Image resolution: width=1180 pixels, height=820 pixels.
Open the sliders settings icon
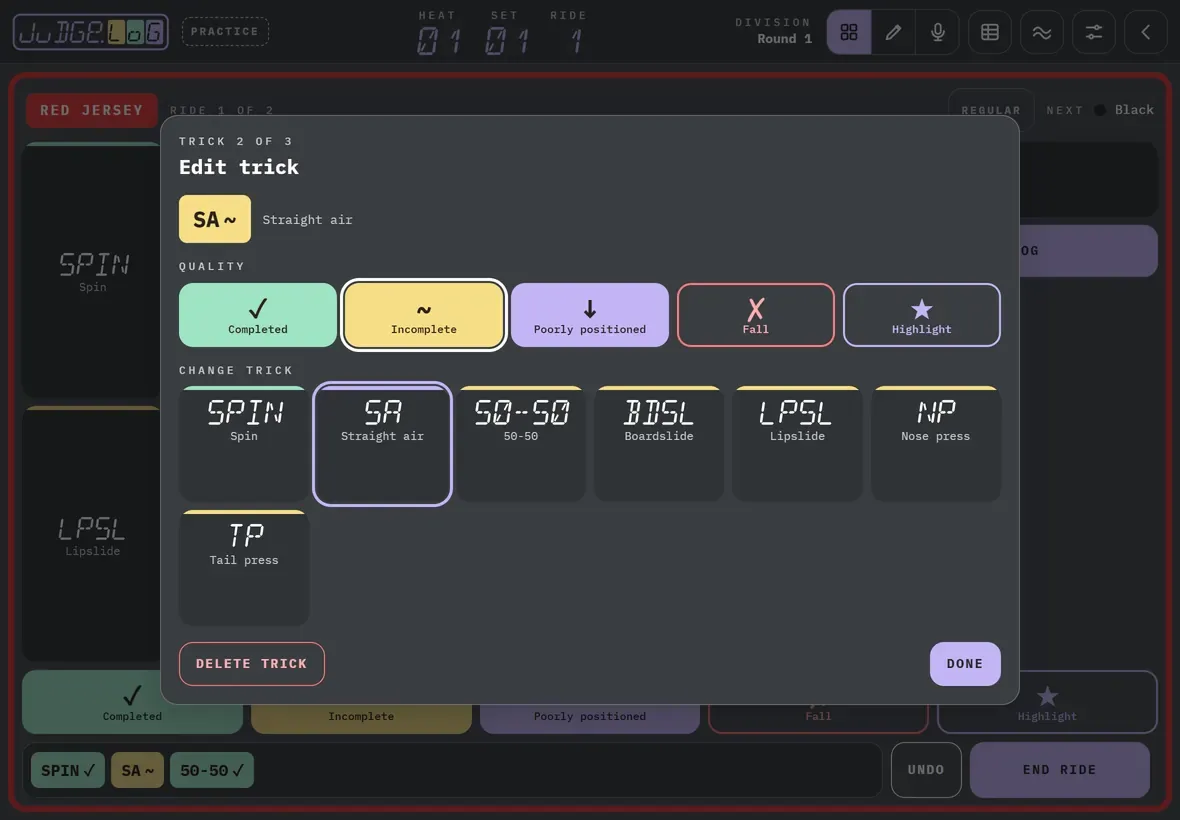point(1093,32)
